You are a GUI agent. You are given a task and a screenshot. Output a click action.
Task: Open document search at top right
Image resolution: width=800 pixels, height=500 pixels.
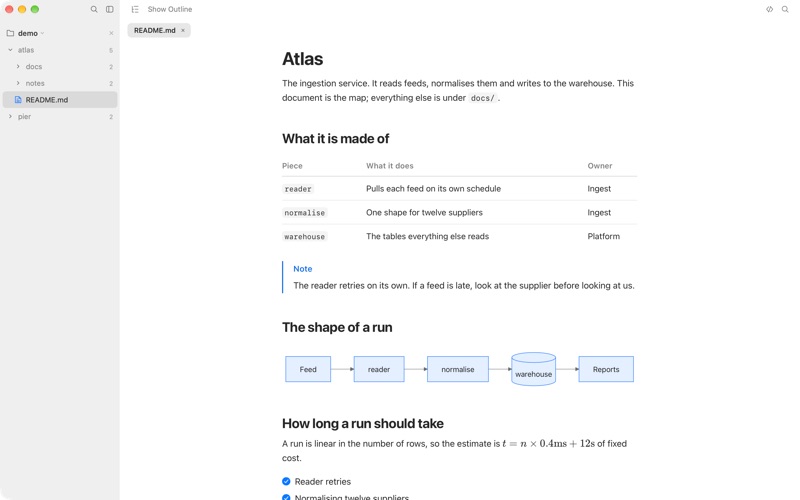pos(785,9)
